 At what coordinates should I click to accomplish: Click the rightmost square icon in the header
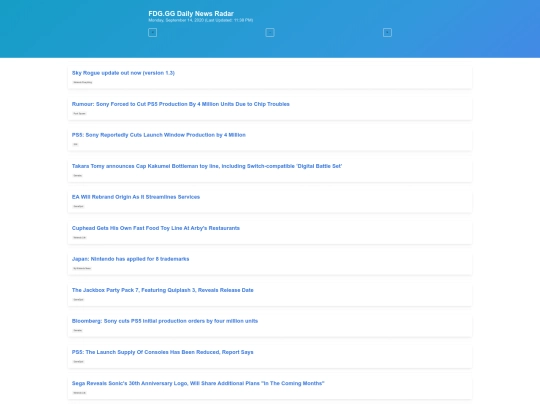[387, 33]
